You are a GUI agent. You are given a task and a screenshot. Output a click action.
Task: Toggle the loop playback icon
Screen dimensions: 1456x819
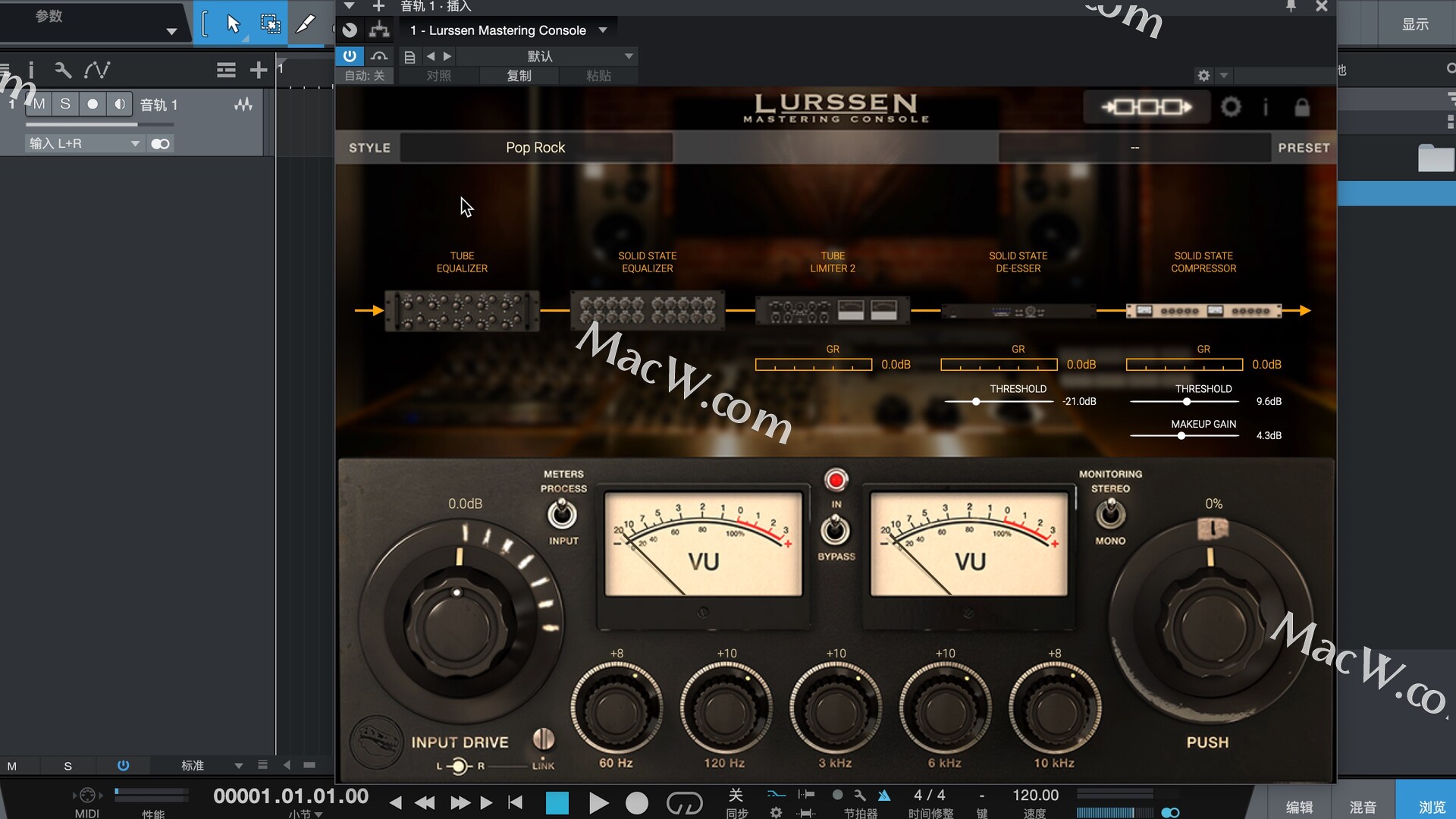coord(684,802)
